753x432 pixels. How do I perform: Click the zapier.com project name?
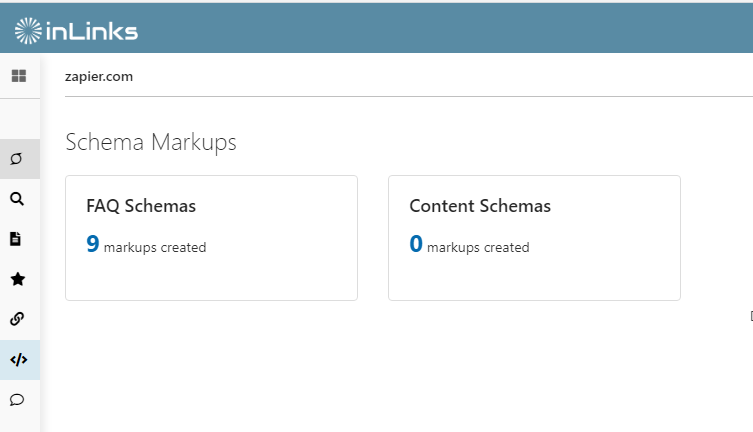(99, 77)
